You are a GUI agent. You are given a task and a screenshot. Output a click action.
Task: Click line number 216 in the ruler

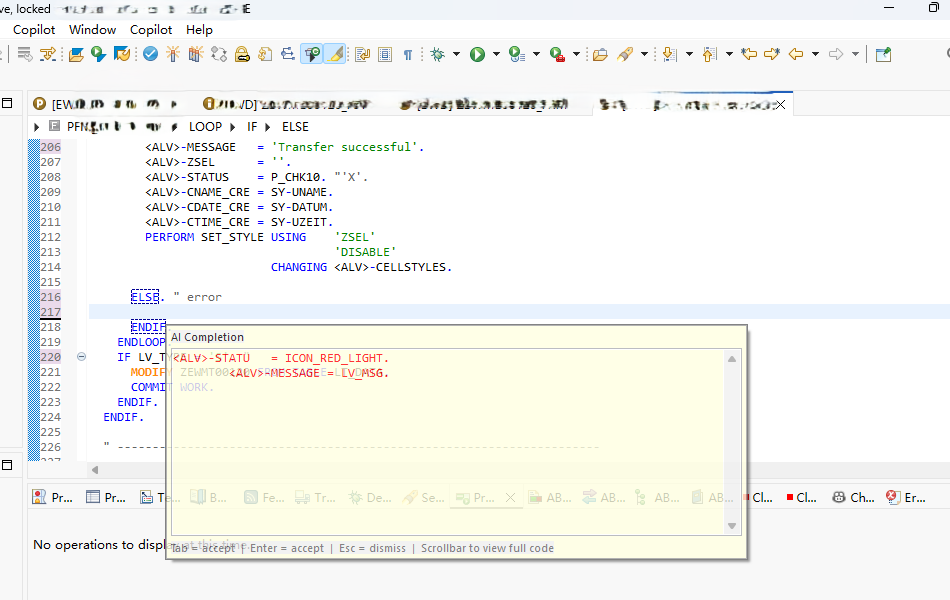50,297
